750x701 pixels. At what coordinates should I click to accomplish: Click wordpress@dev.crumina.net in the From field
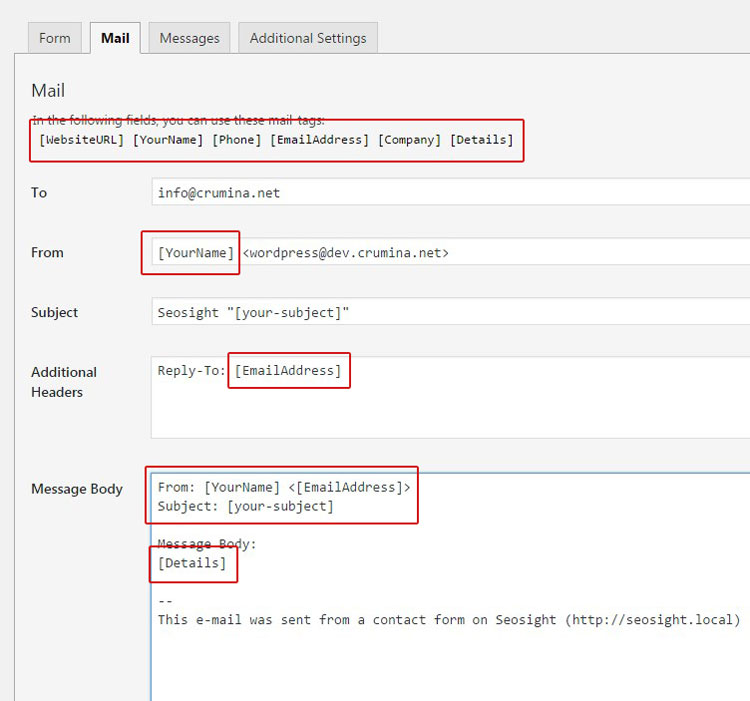tap(346, 253)
